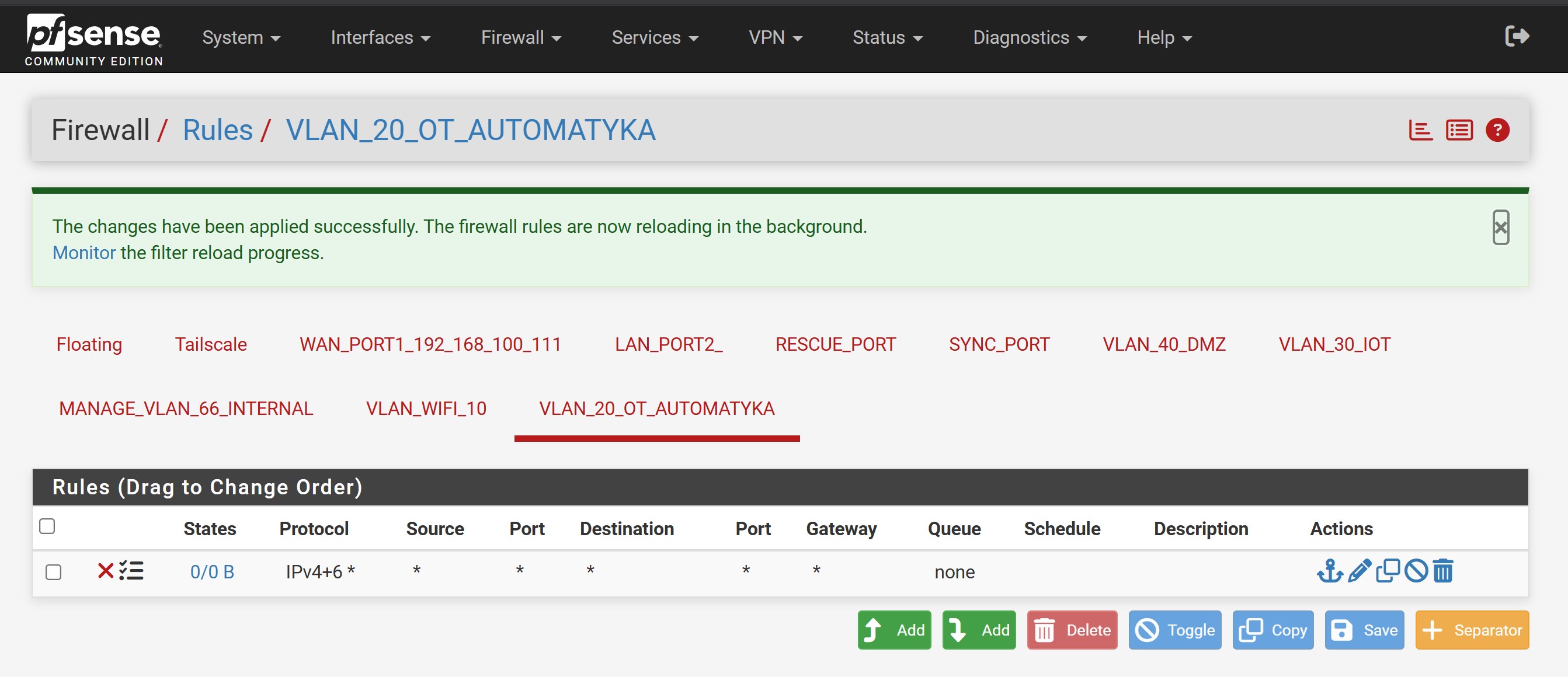Click the anchor move-rule icon
This screenshot has width=1568, height=677.
point(1329,571)
